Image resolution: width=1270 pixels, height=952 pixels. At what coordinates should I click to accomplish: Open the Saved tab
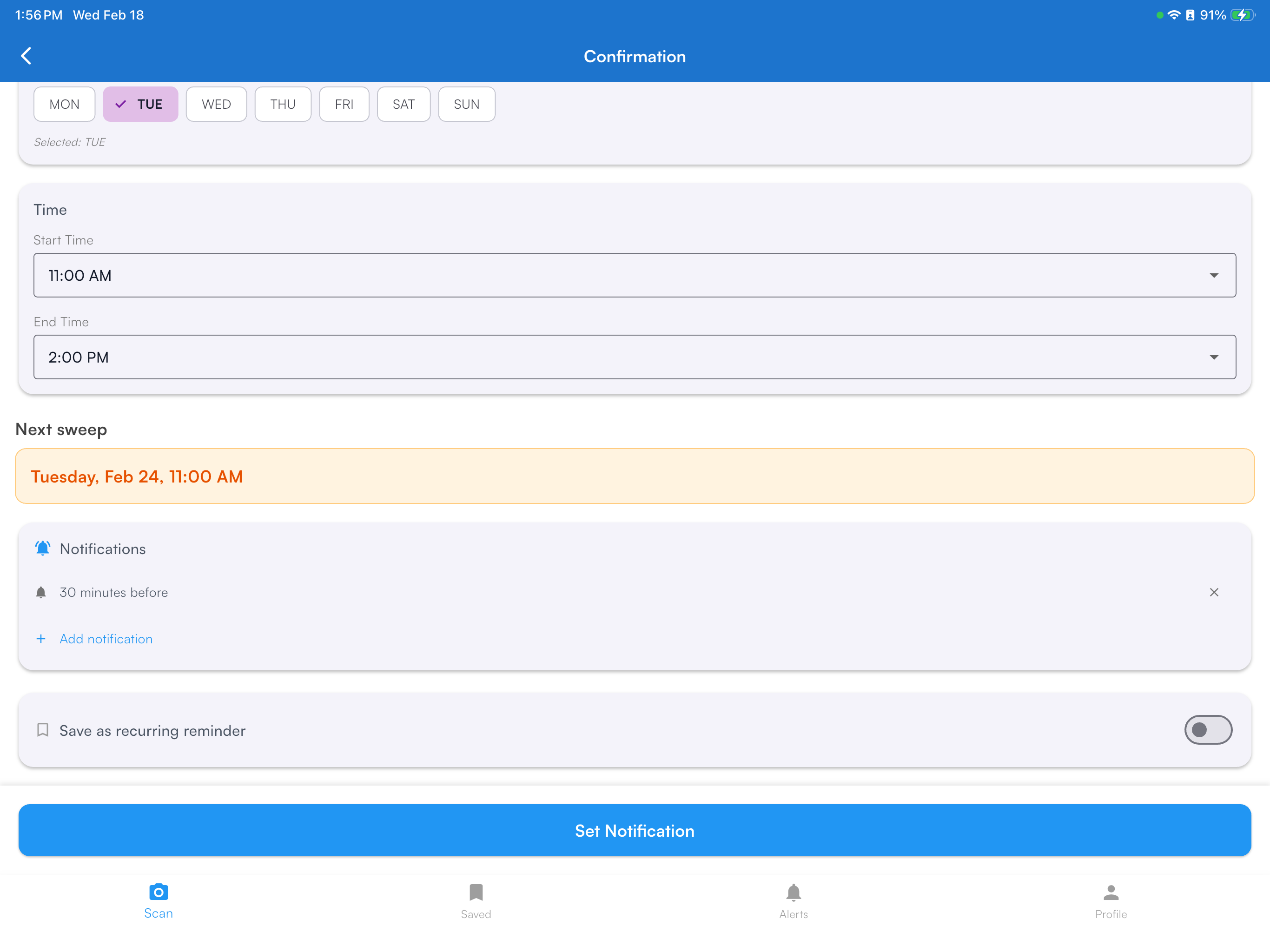[476, 901]
